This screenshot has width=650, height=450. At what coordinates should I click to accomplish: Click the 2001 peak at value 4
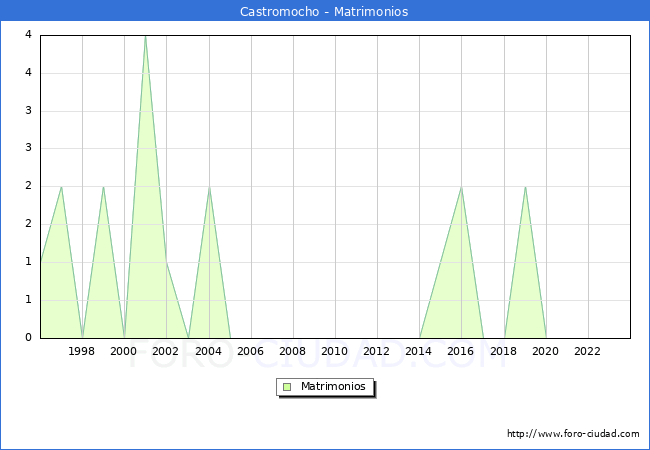click(x=145, y=36)
